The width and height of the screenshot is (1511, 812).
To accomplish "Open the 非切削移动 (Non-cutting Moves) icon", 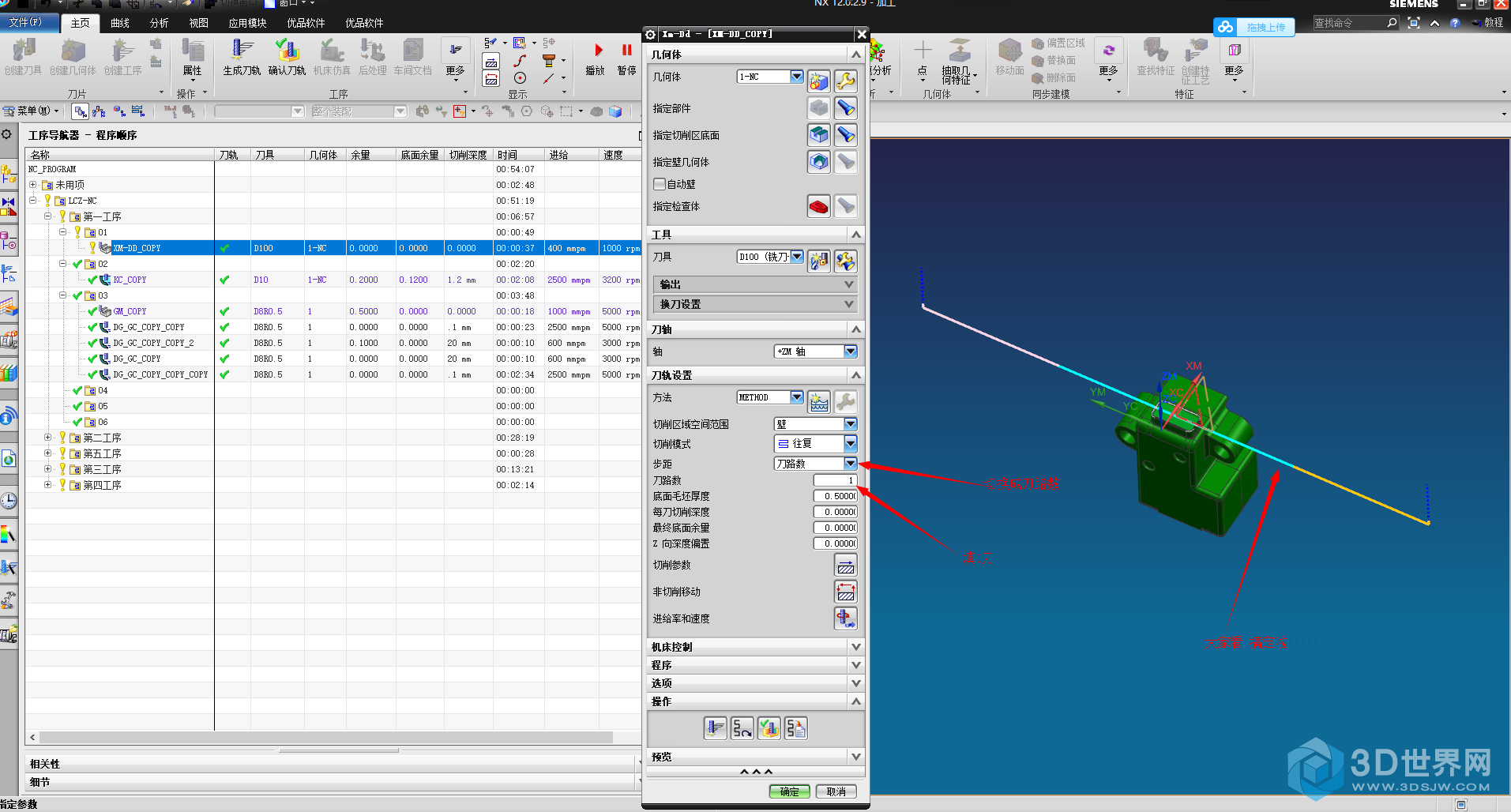I will [x=846, y=592].
